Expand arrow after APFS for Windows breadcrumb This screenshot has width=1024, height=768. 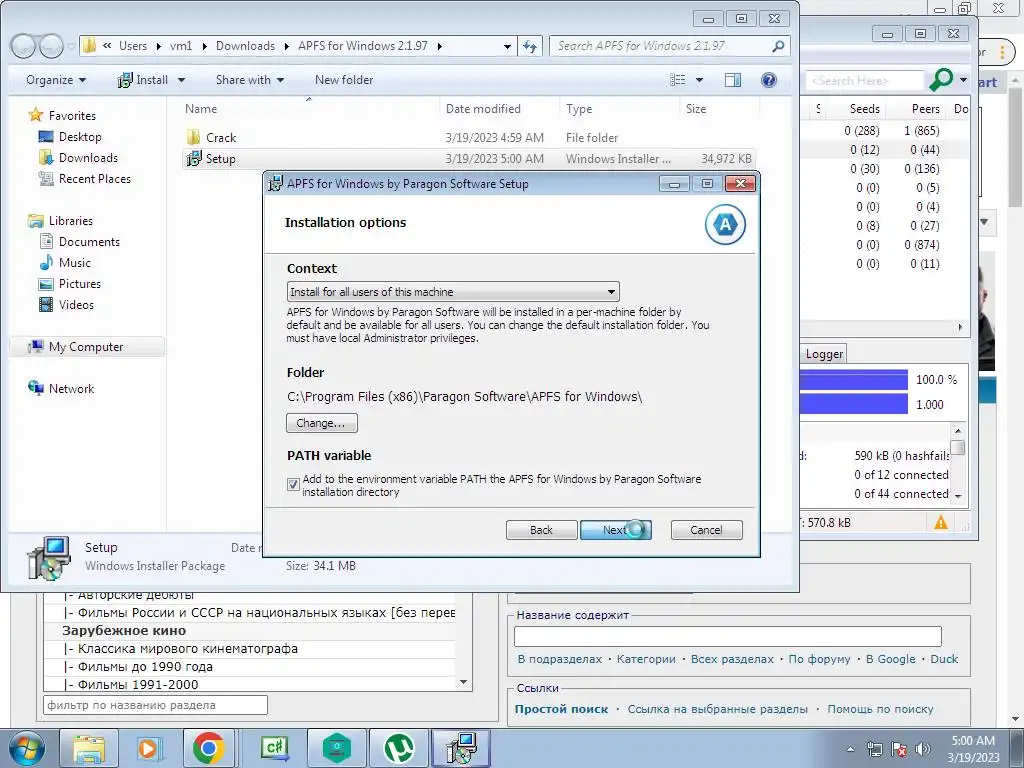[440, 46]
